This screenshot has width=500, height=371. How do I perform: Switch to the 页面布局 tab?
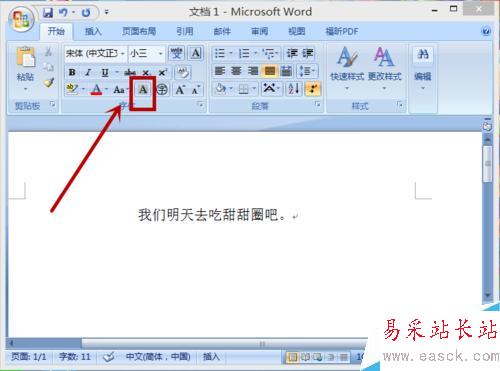tap(139, 31)
